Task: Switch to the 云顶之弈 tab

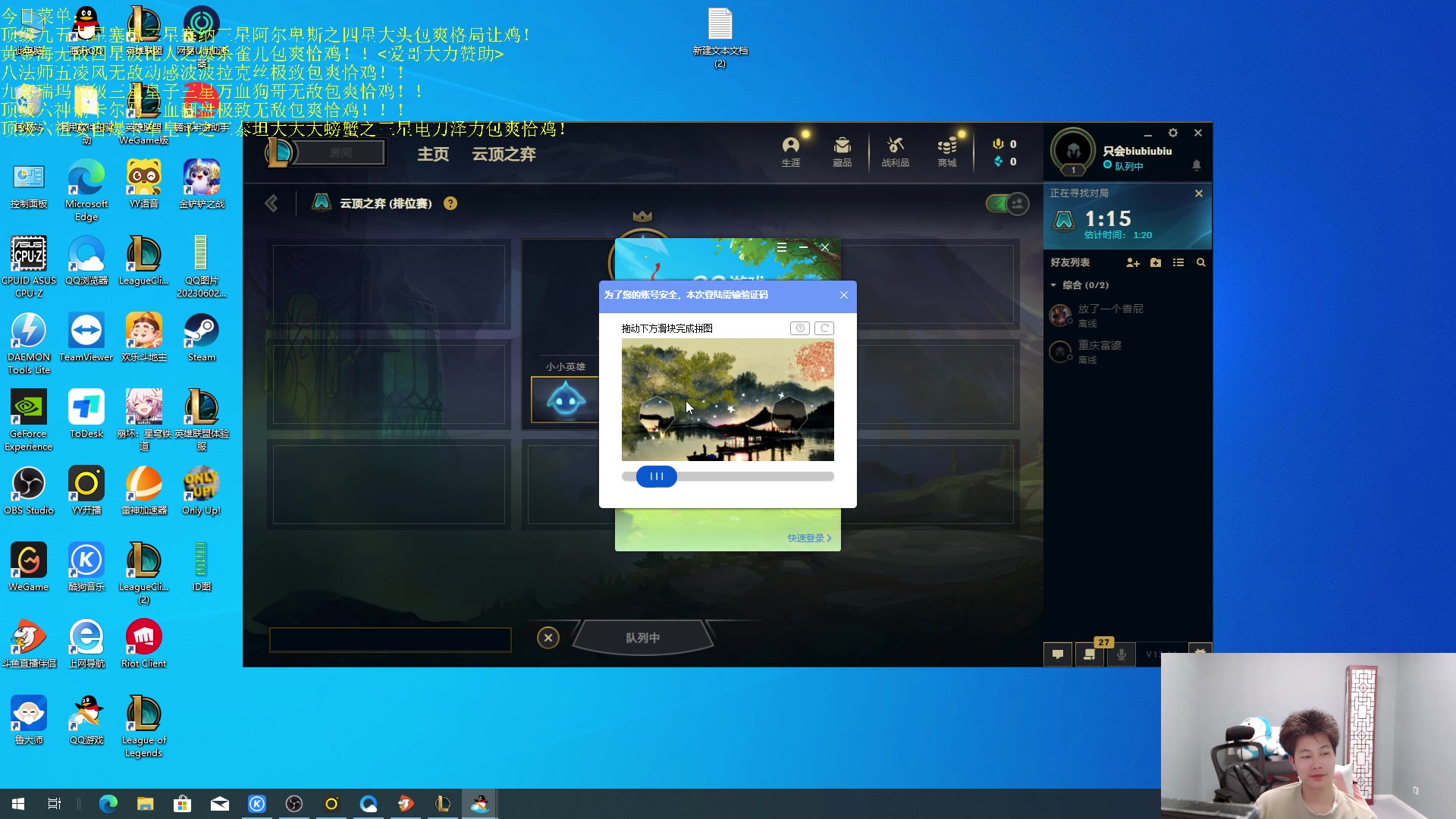Action: (x=504, y=154)
